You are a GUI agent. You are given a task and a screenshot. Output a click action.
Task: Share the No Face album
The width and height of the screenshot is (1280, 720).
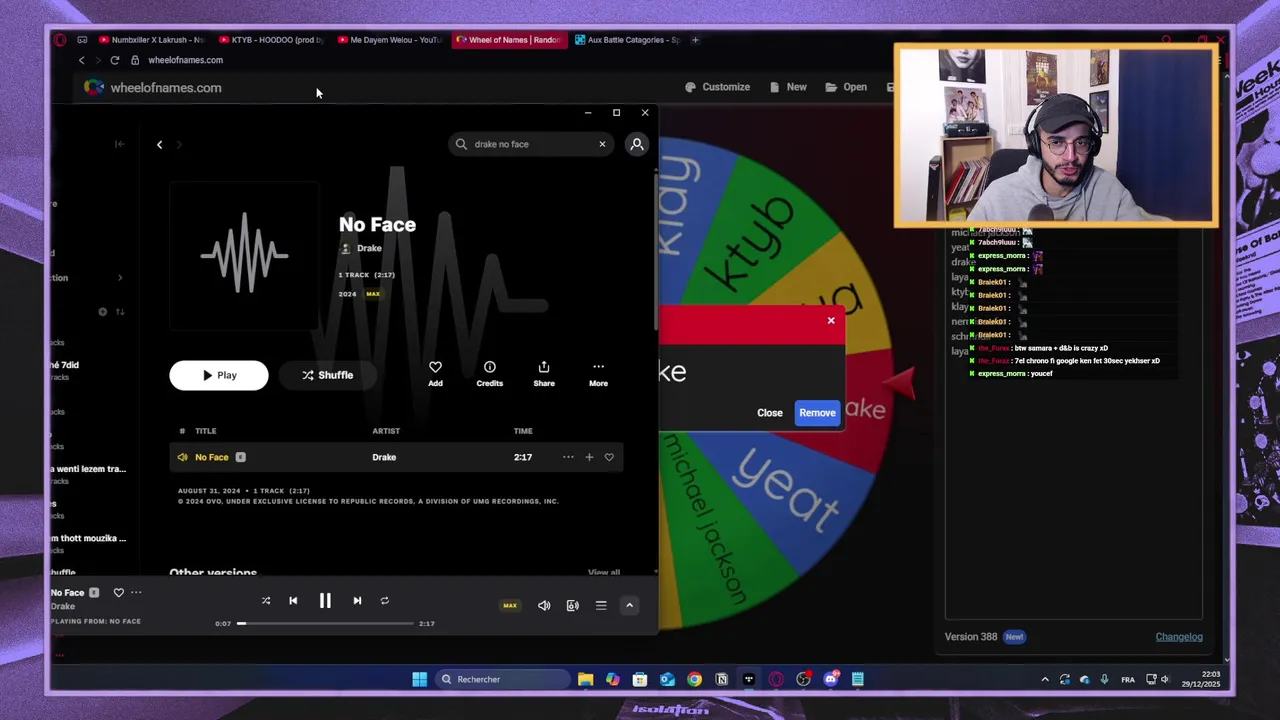544,373
